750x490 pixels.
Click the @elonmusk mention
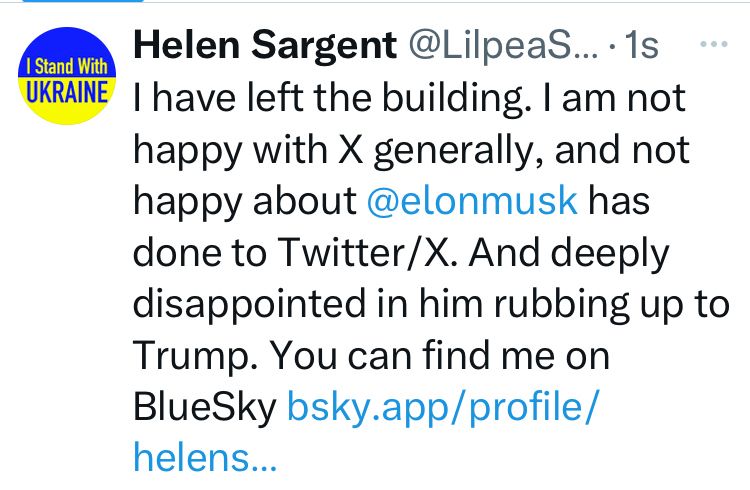point(472,201)
